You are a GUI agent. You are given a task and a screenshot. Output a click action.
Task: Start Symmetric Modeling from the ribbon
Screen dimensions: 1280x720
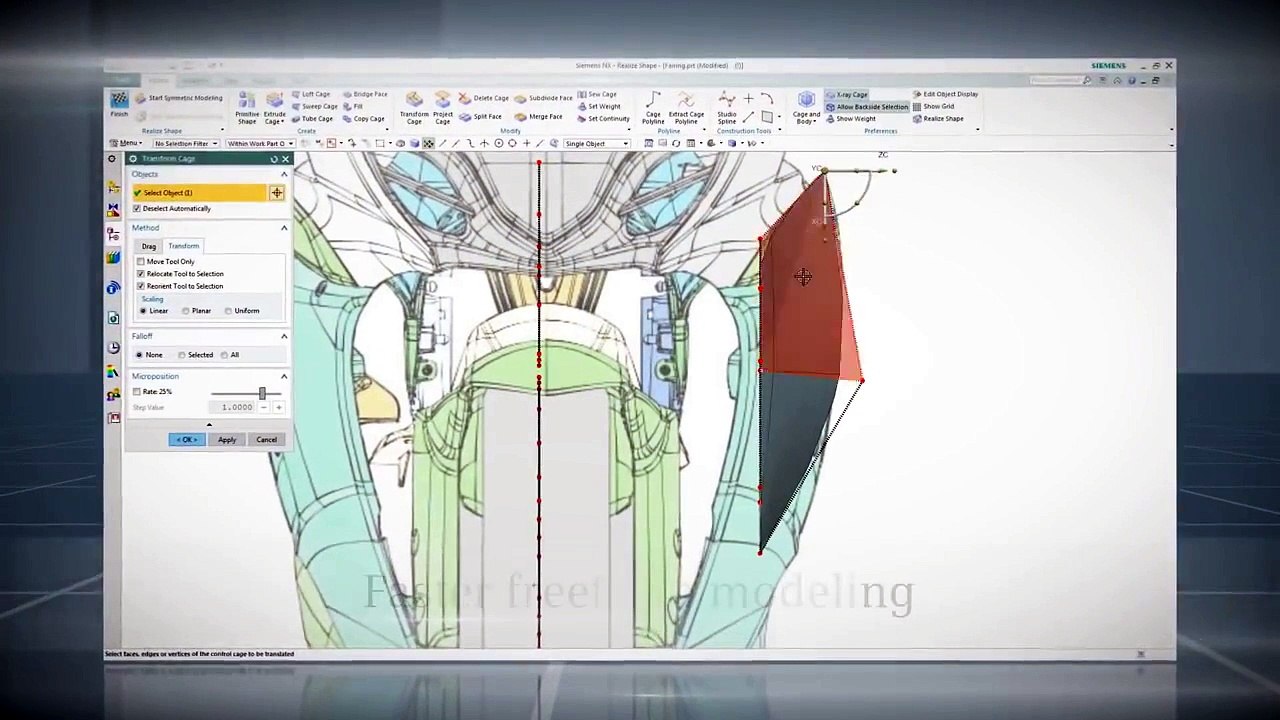pyautogui.click(x=178, y=98)
